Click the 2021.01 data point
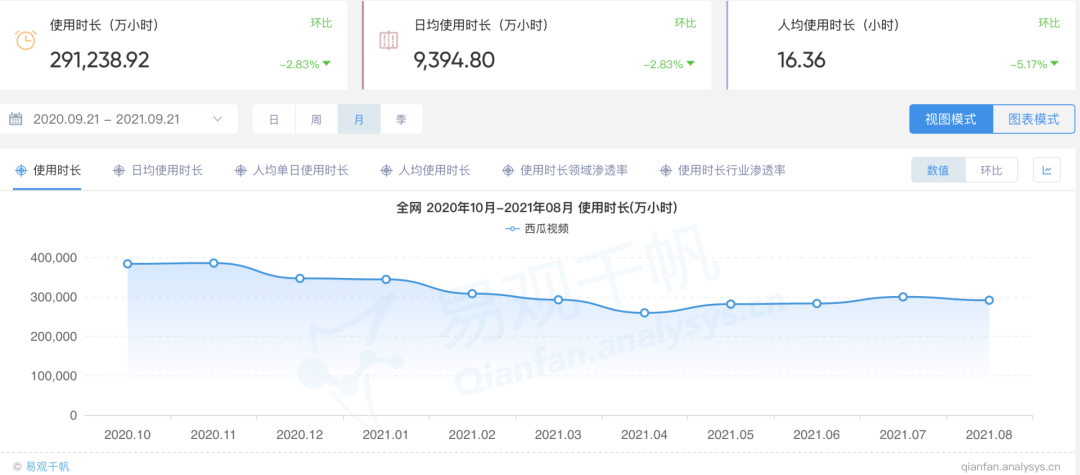This screenshot has height=475, width=1080. tap(386, 279)
